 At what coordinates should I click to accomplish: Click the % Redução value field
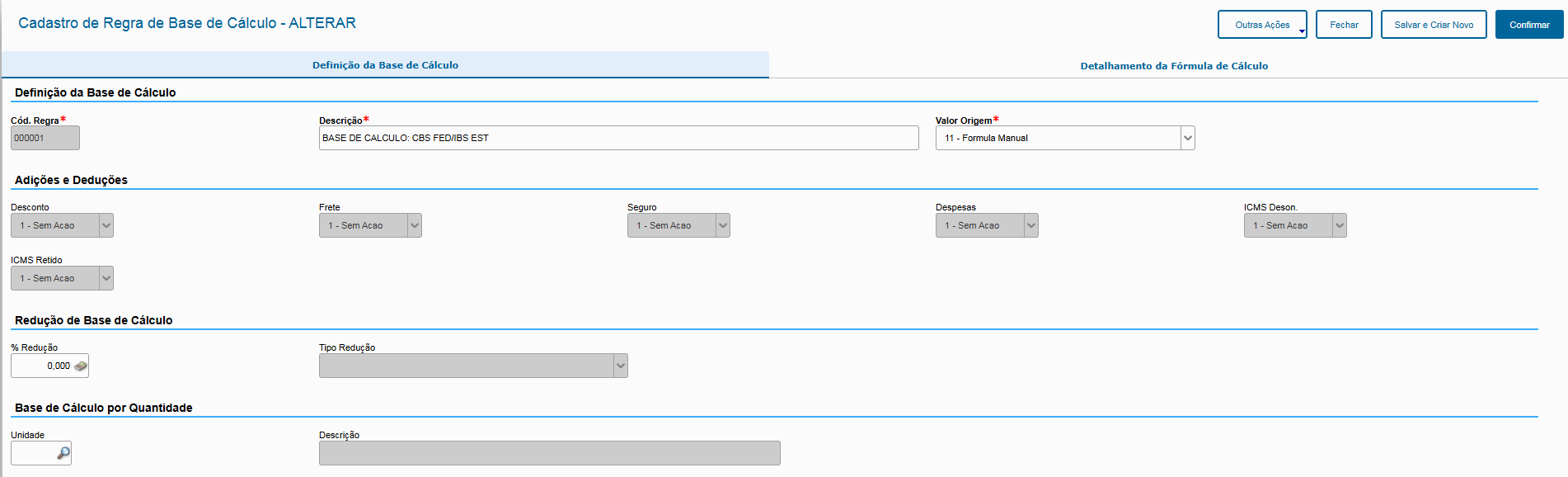pyautogui.click(x=43, y=366)
